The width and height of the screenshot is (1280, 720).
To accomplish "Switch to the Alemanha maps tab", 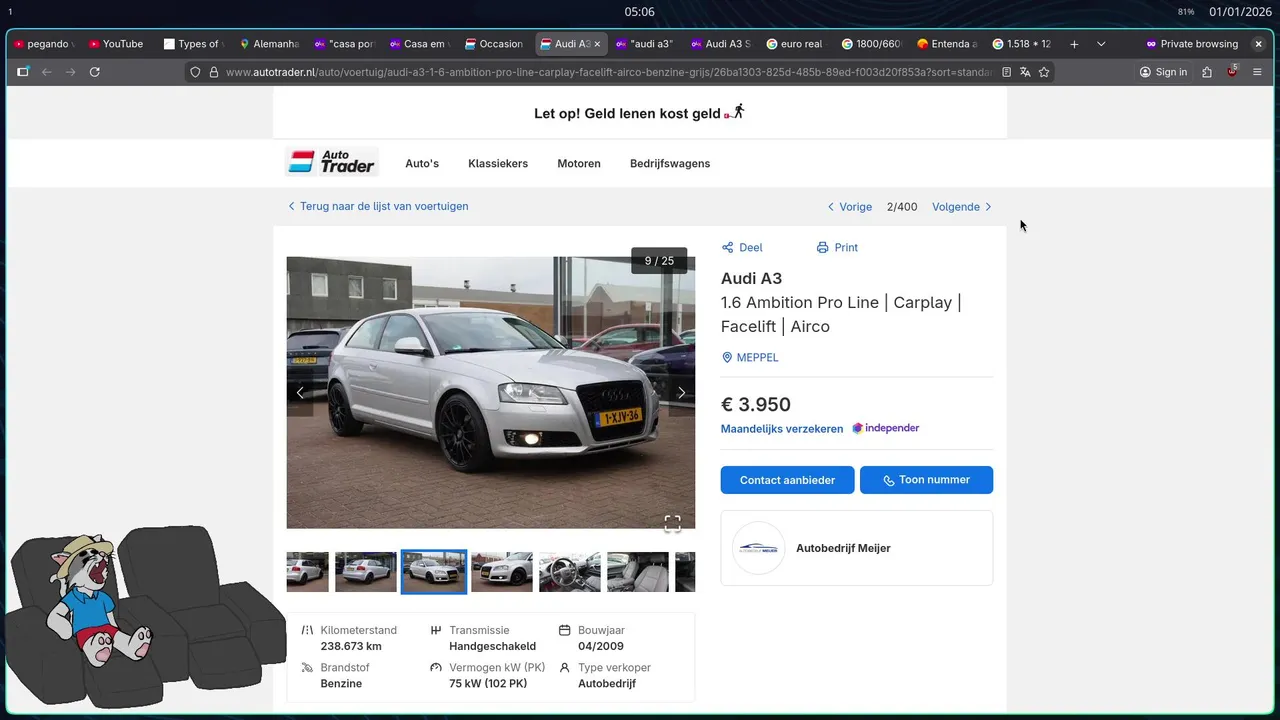I will click(269, 44).
